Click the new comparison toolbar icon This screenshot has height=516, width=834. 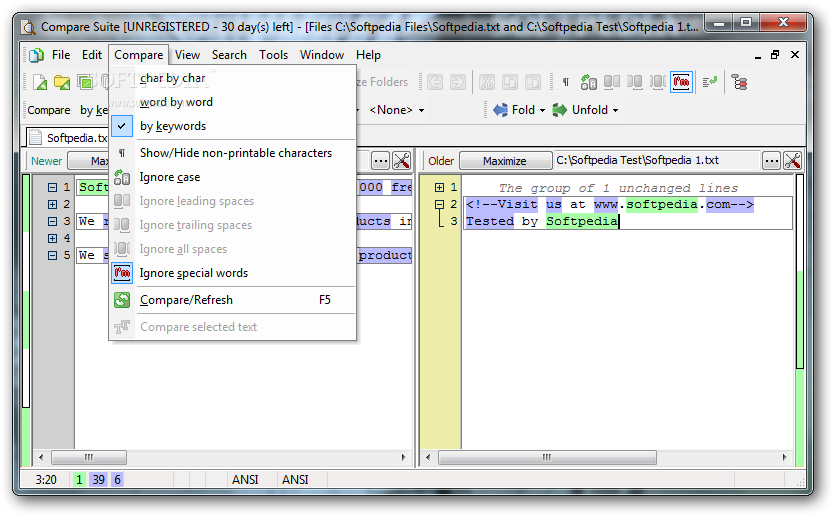coord(40,82)
